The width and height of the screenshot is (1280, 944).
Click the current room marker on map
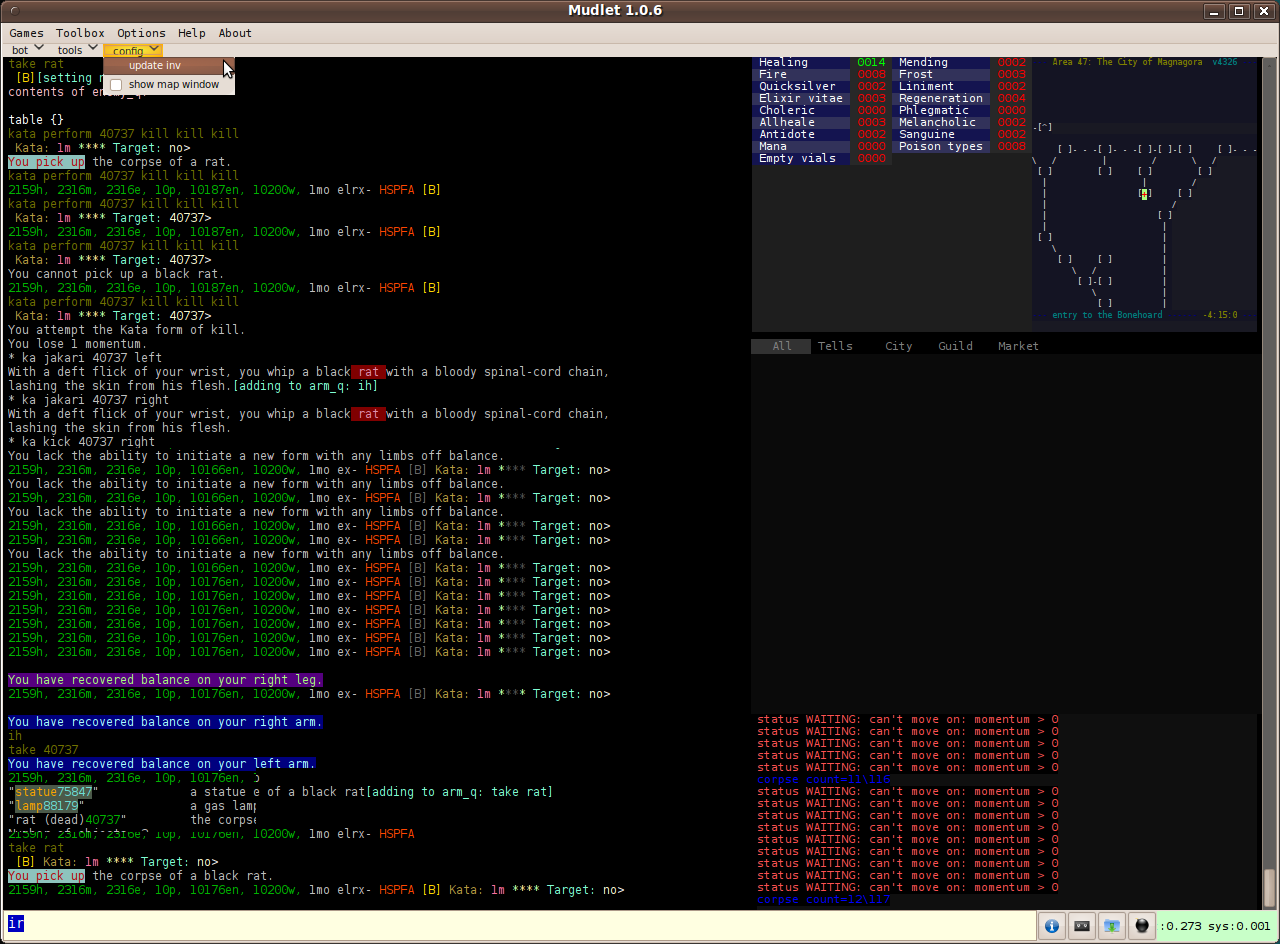(x=1145, y=194)
